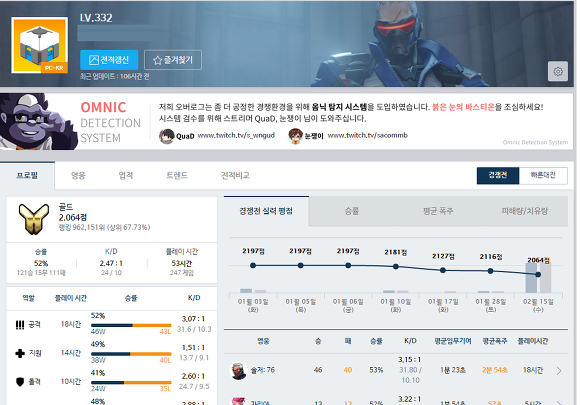Screen dimensions: 580x405
Task: Select the 평균 폭주 chart tab
Action: click(438, 211)
